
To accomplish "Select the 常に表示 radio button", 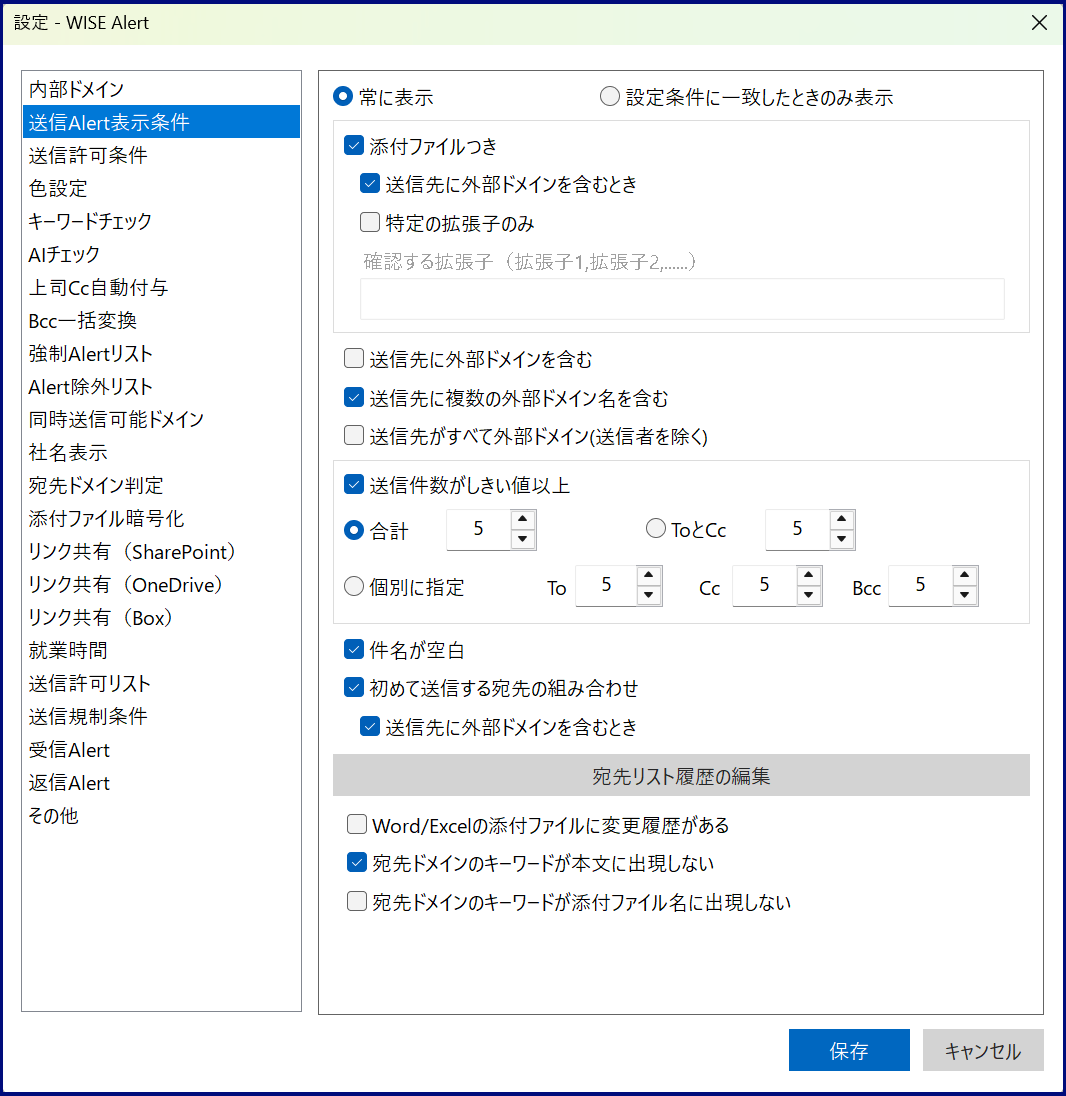I will coord(343,96).
